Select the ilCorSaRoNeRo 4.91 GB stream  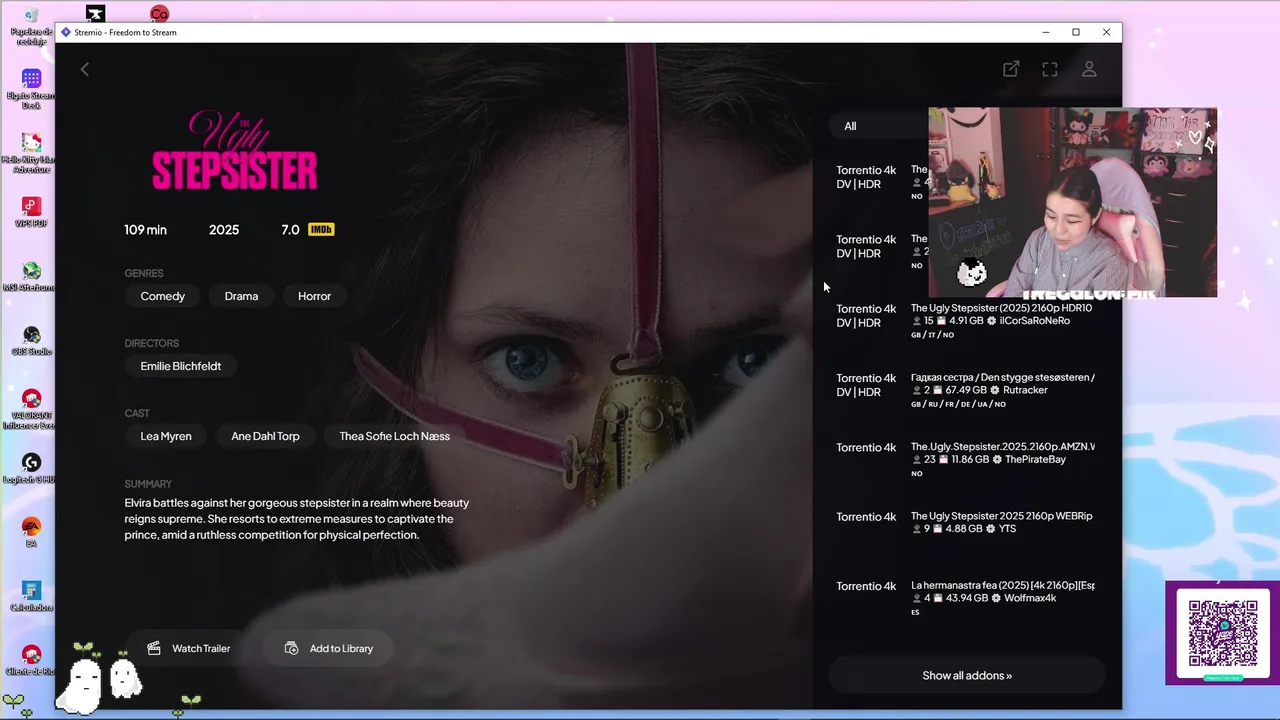click(966, 322)
